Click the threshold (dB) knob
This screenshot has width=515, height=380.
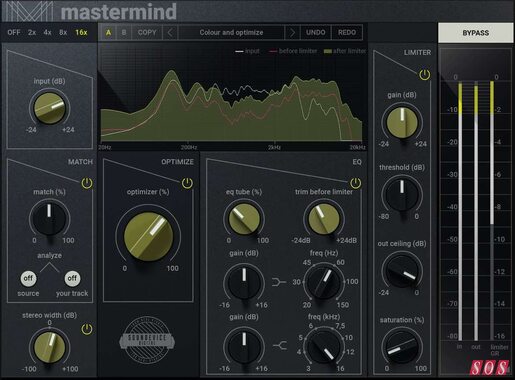tap(402, 195)
